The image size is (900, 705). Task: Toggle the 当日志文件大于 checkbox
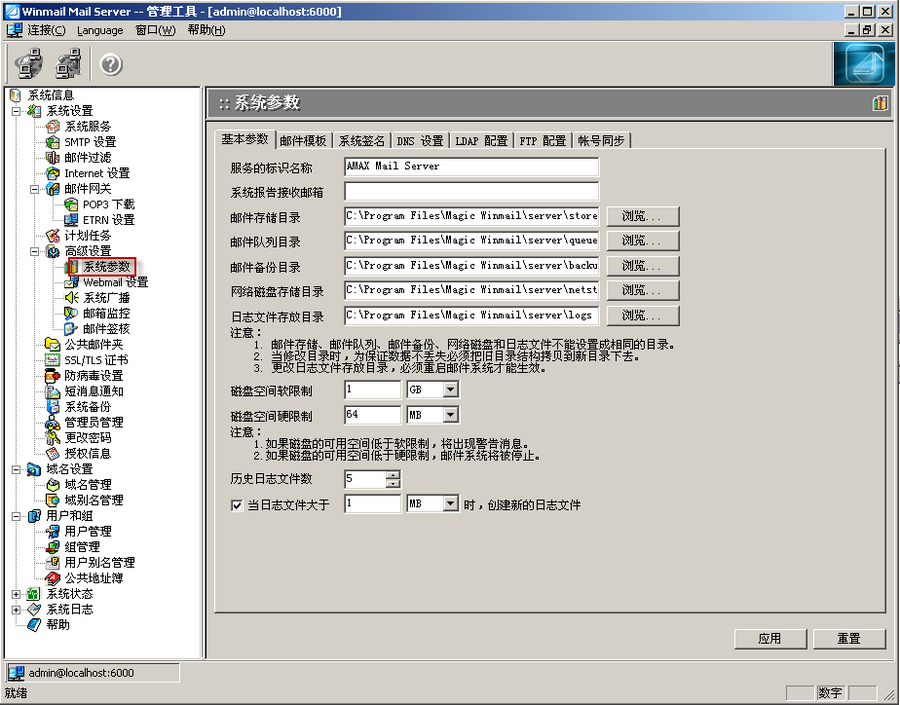click(x=236, y=505)
